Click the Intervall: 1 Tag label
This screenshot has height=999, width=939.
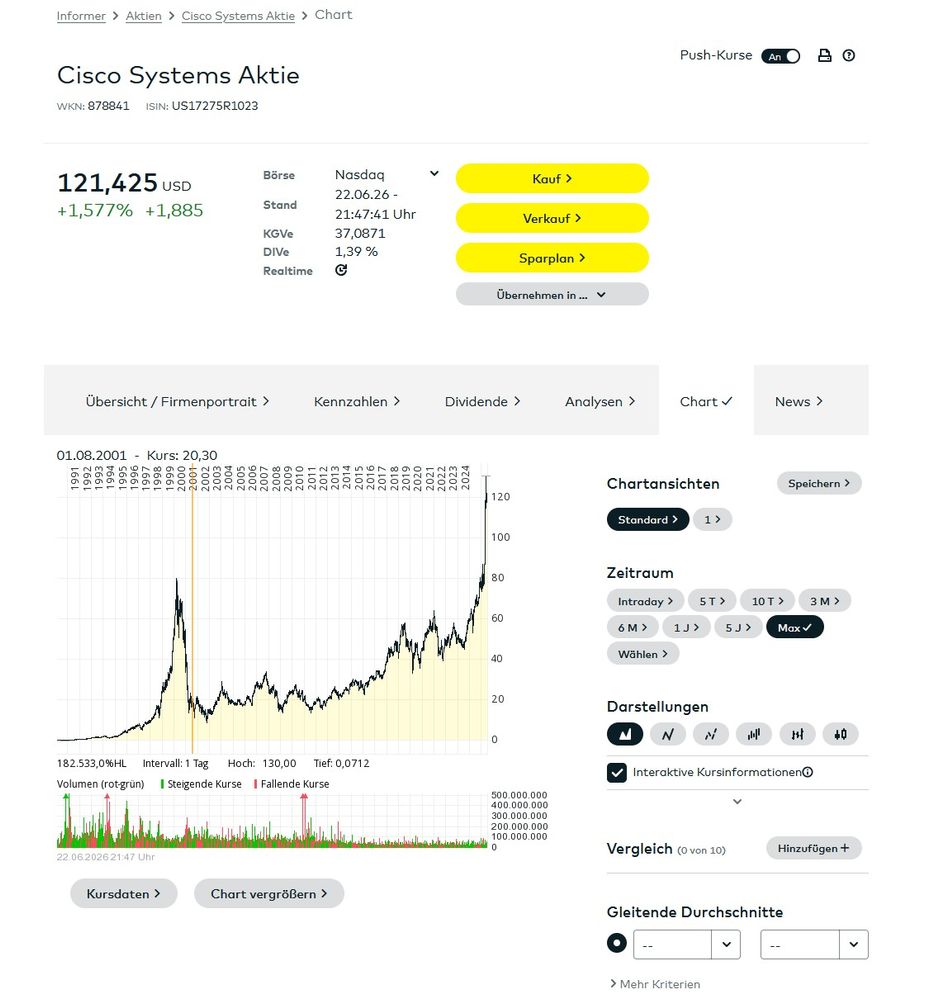pyautogui.click(x=175, y=763)
